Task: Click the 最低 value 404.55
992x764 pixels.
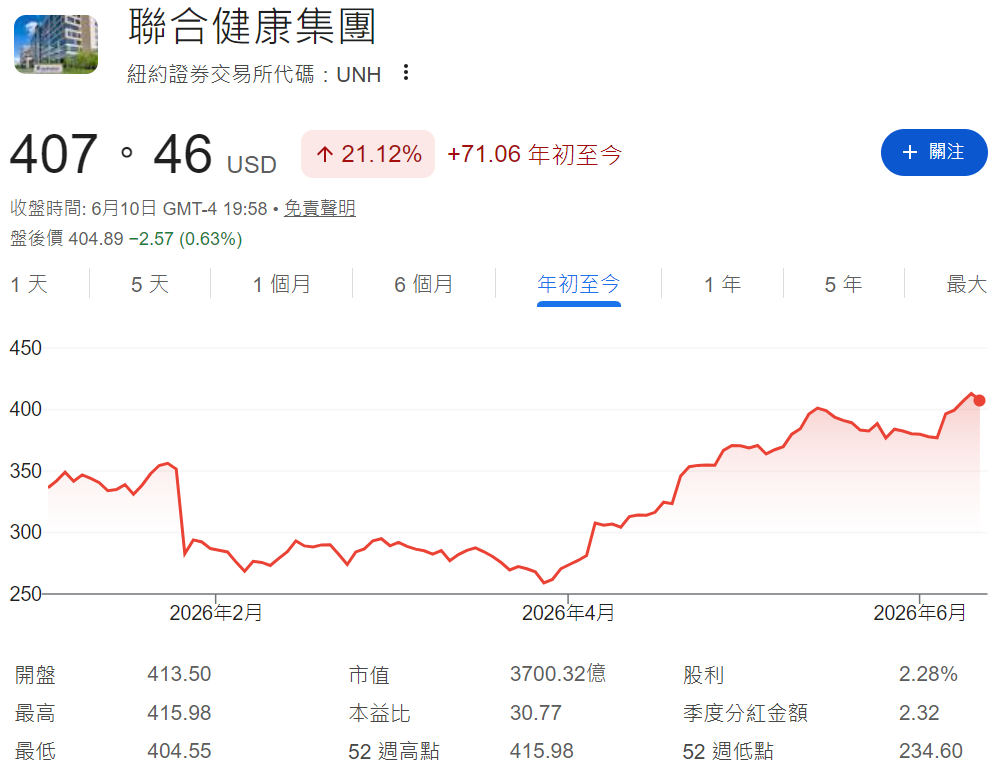Action: pyautogui.click(x=179, y=751)
